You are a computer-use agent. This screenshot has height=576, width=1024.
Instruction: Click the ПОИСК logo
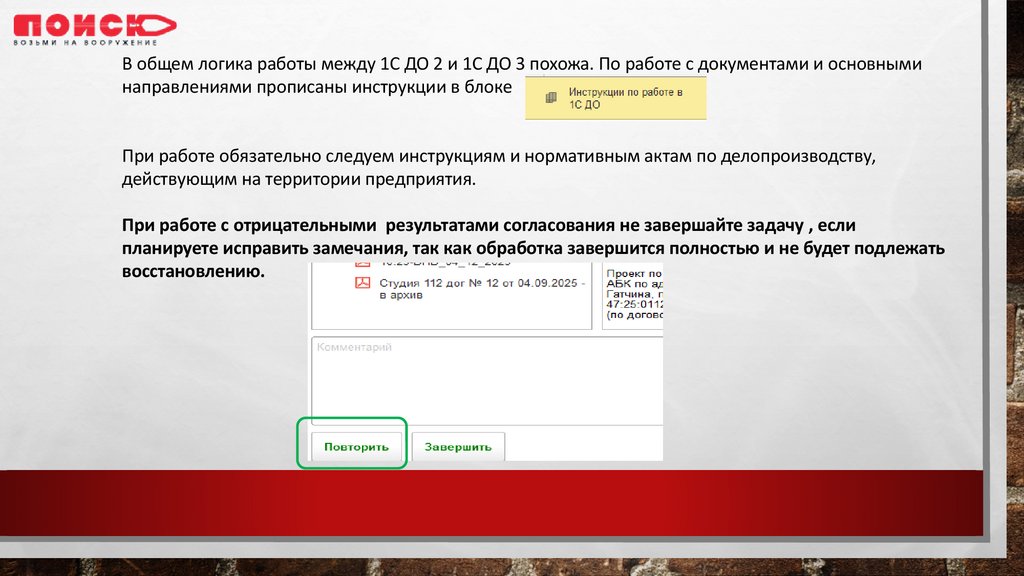(x=95, y=29)
